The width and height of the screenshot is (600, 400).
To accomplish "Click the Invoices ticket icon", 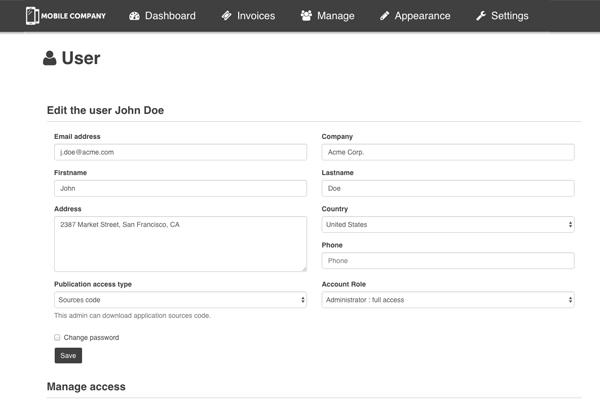I will pyautogui.click(x=227, y=16).
